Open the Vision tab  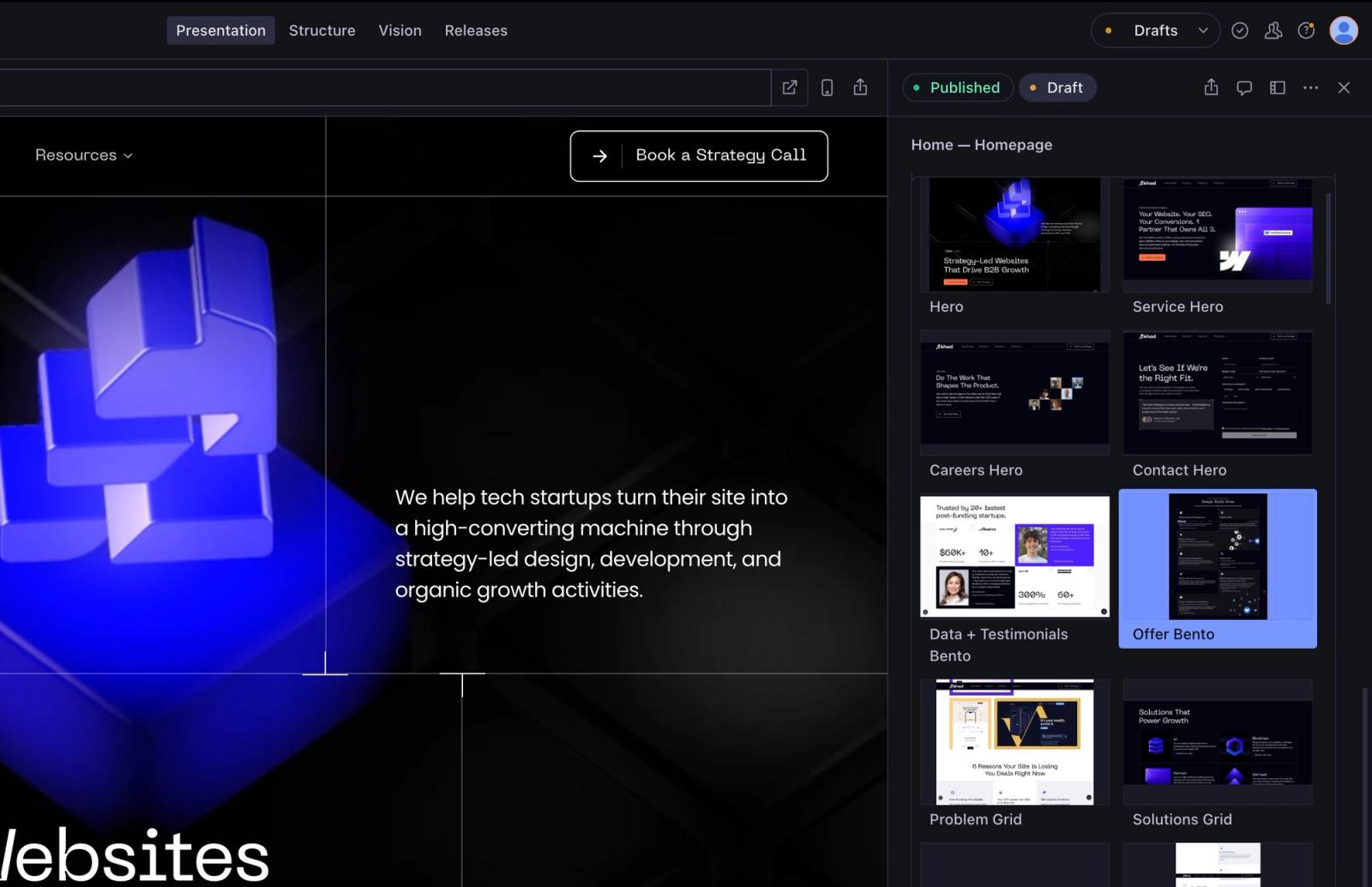coord(400,30)
